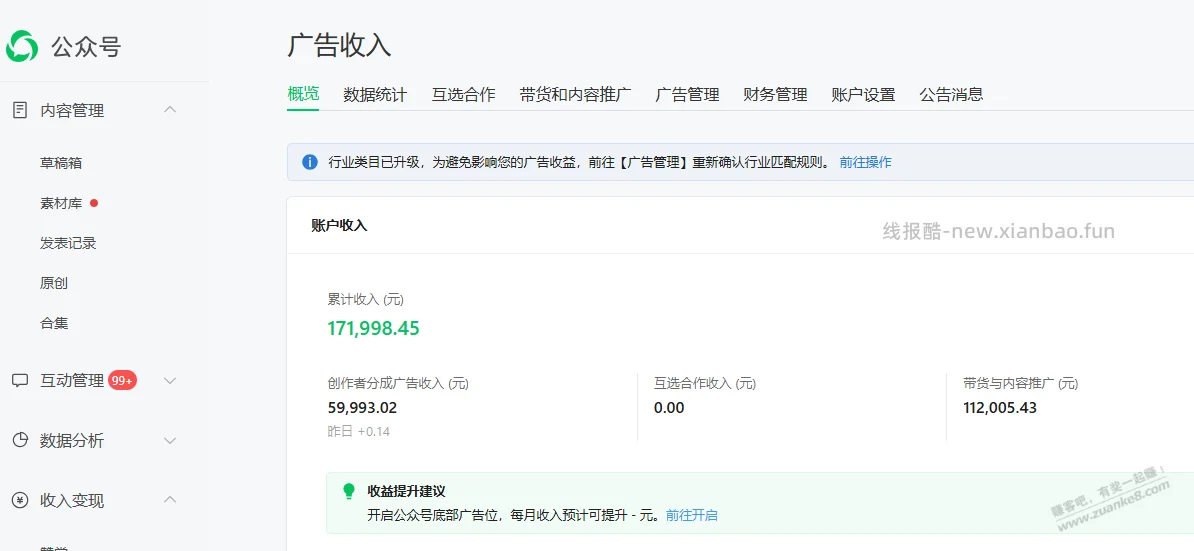
Task: Select the 概览 tab
Action: (303, 94)
